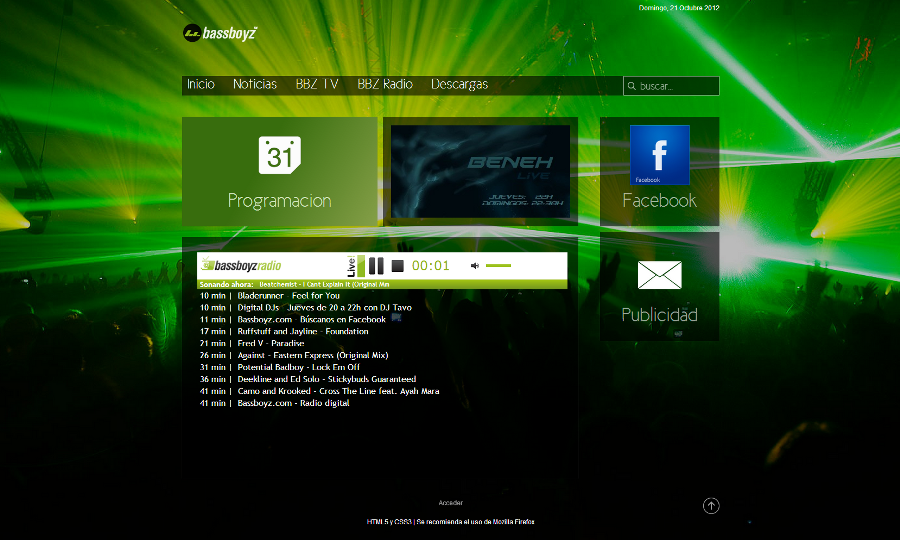This screenshot has height=540, width=900.
Task: Open the Beneh Live banner thumbnail
Action: click(x=480, y=172)
